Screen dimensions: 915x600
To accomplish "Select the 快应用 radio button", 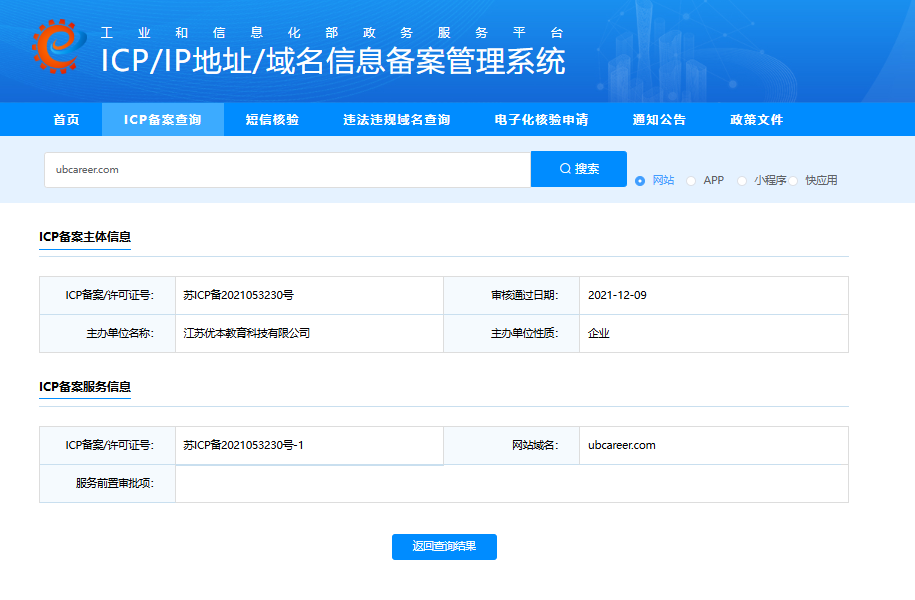I will 793,181.
